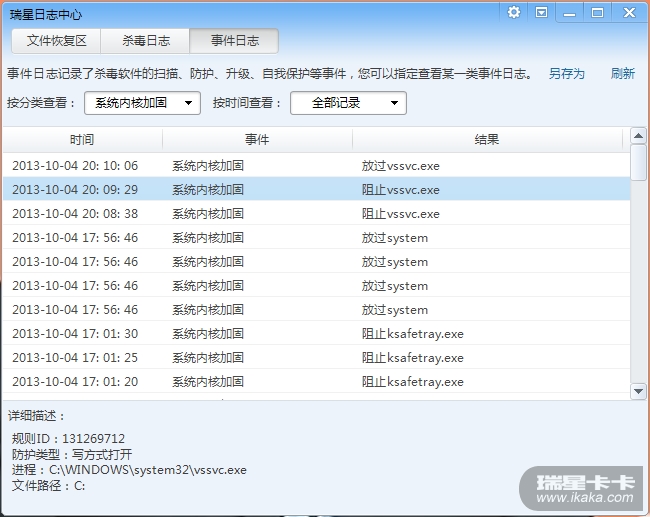Click the 规则ID：131269712 detail text
The height and width of the screenshot is (517, 650).
click(68, 438)
